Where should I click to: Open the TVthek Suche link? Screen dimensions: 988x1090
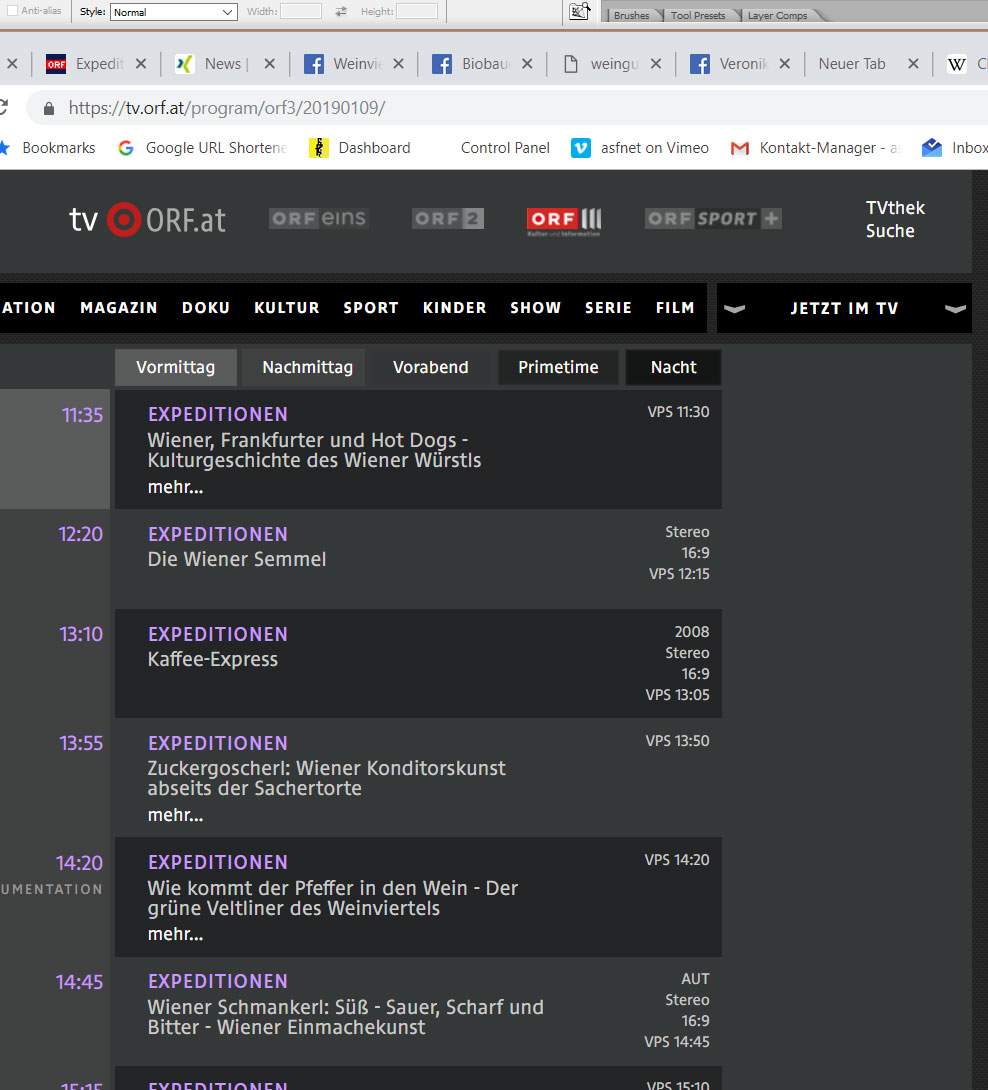(895, 219)
